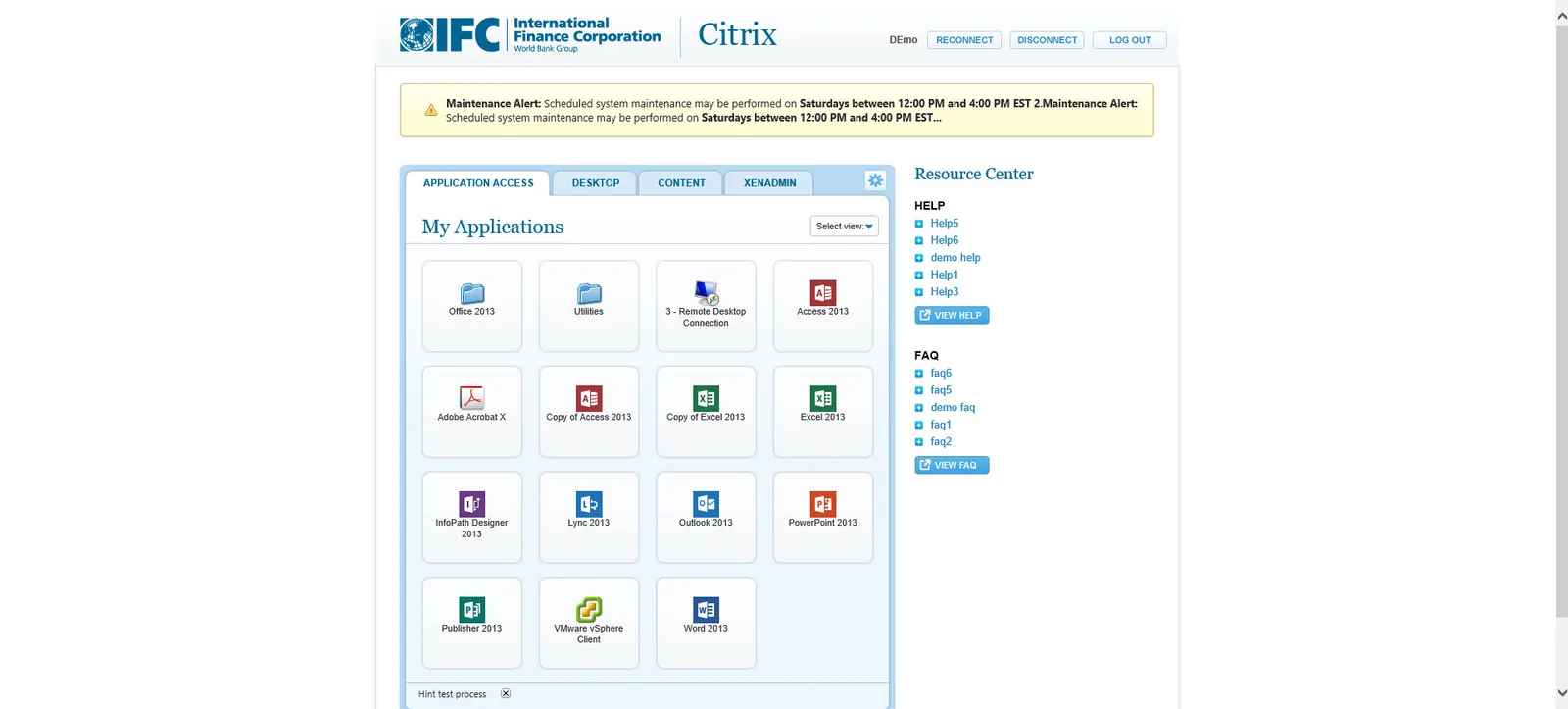Screen dimensions: 1568x709
Task: Expand the demo help entry
Action: (x=919, y=258)
